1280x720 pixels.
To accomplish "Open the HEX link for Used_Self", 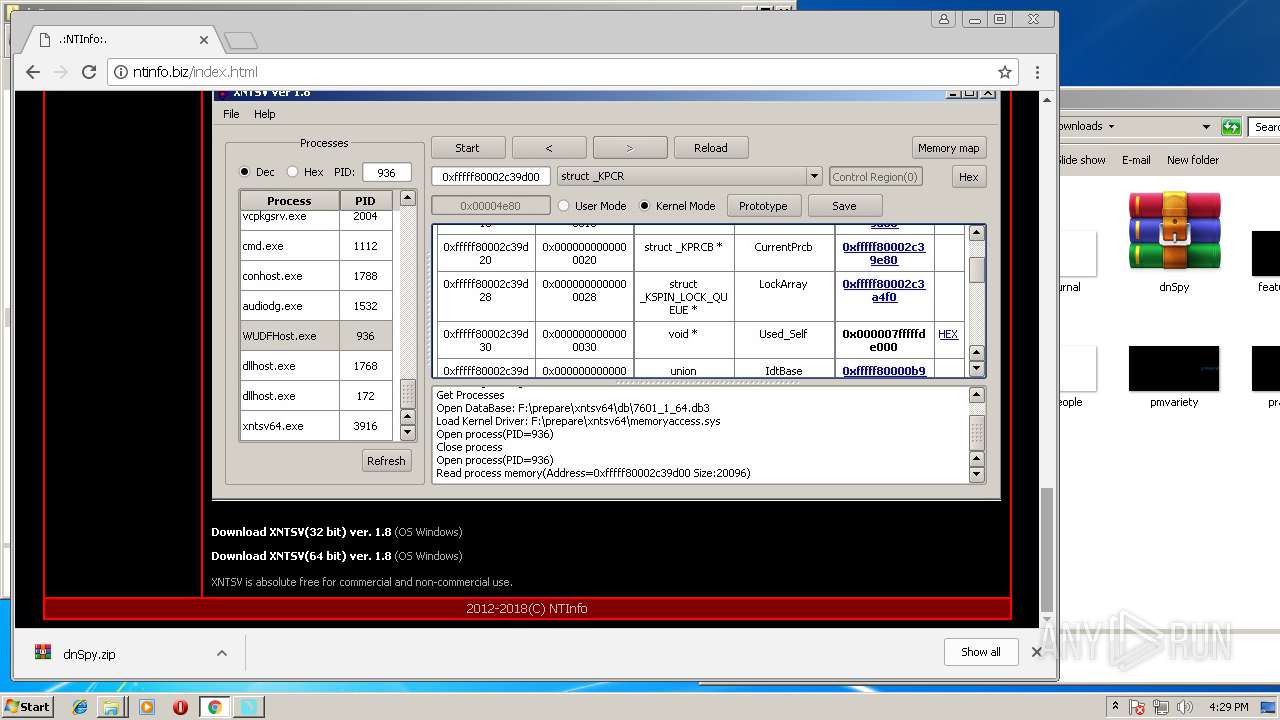I will click(948, 334).
